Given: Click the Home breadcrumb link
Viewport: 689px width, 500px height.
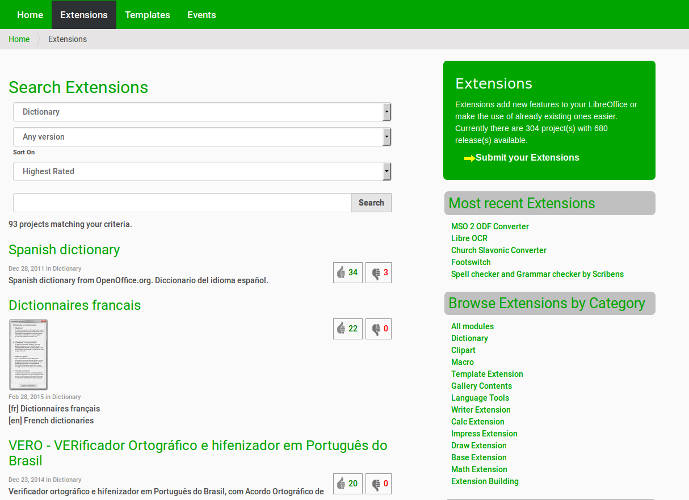Looking at the screenshot, I should 19,39.
